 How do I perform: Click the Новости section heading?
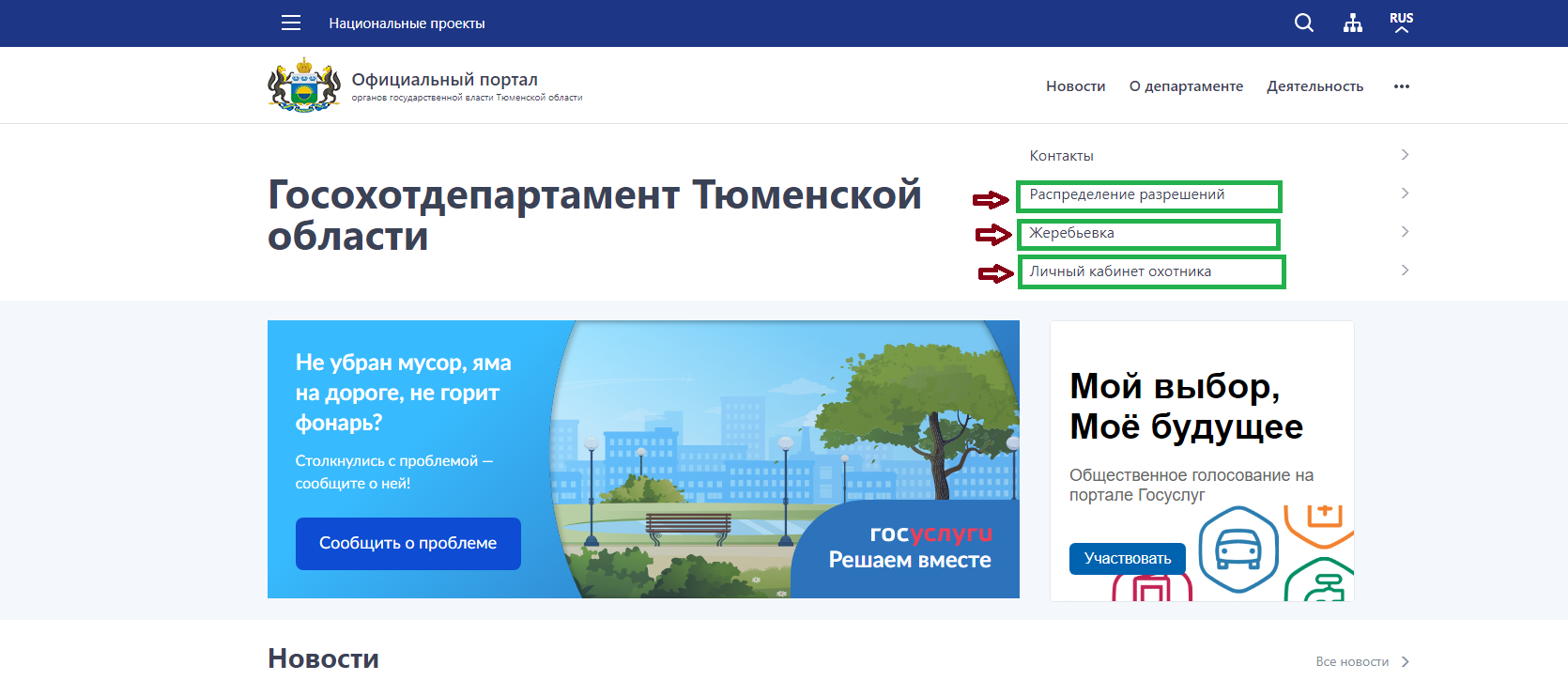point(323,659)
